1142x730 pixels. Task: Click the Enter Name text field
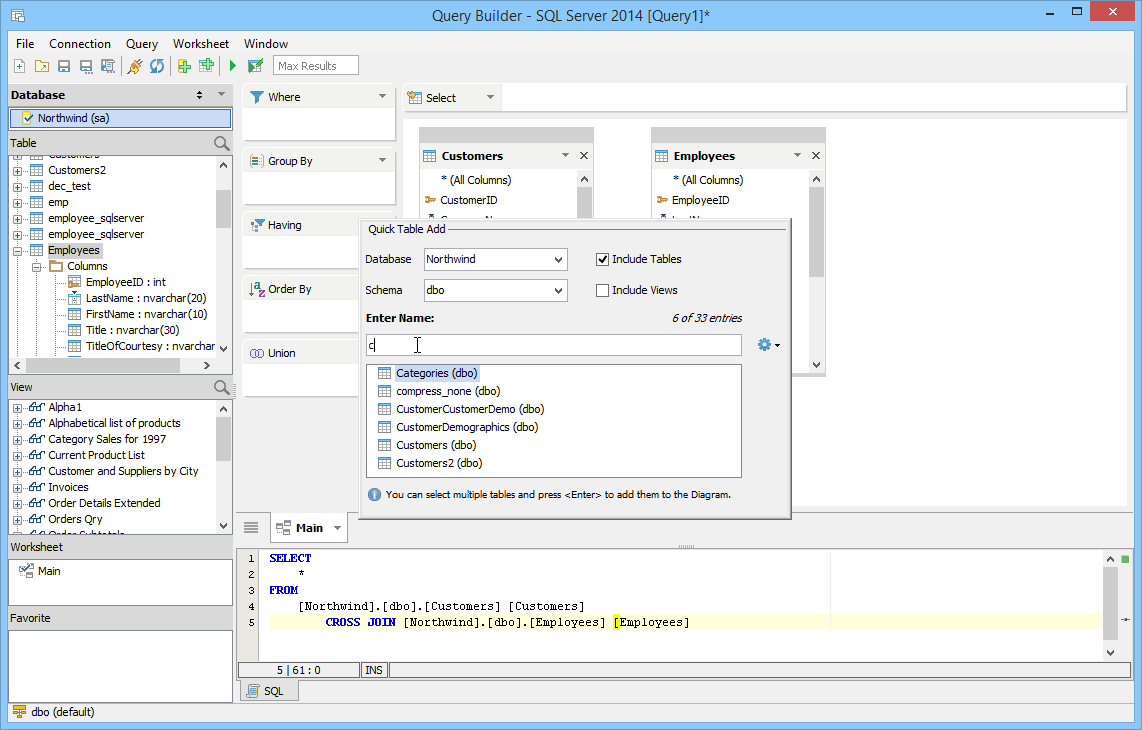click(554, 345)
